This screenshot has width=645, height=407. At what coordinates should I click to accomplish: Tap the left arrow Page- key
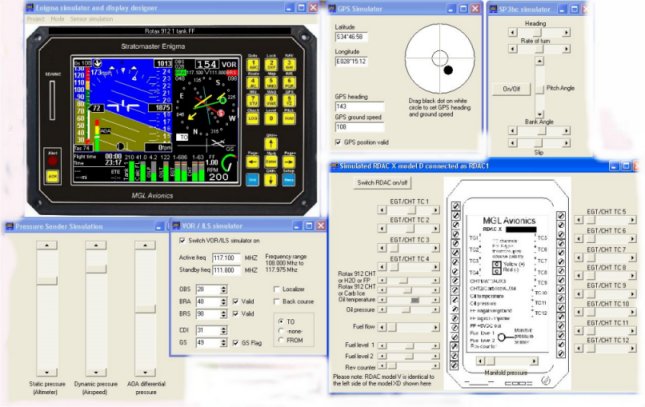(253, 161)
